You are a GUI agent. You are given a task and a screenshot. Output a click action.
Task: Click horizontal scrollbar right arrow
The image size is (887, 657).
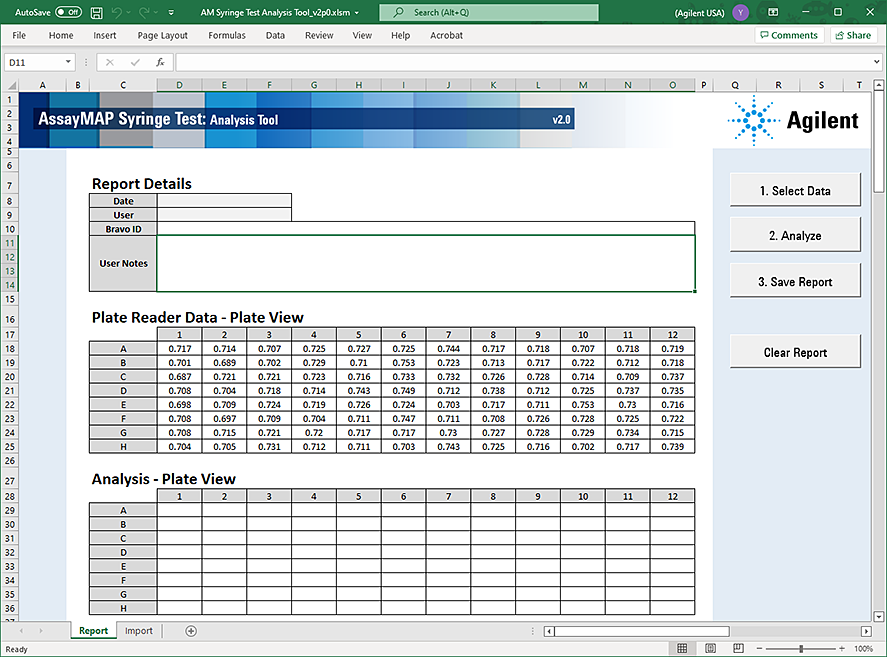(866, 631)
